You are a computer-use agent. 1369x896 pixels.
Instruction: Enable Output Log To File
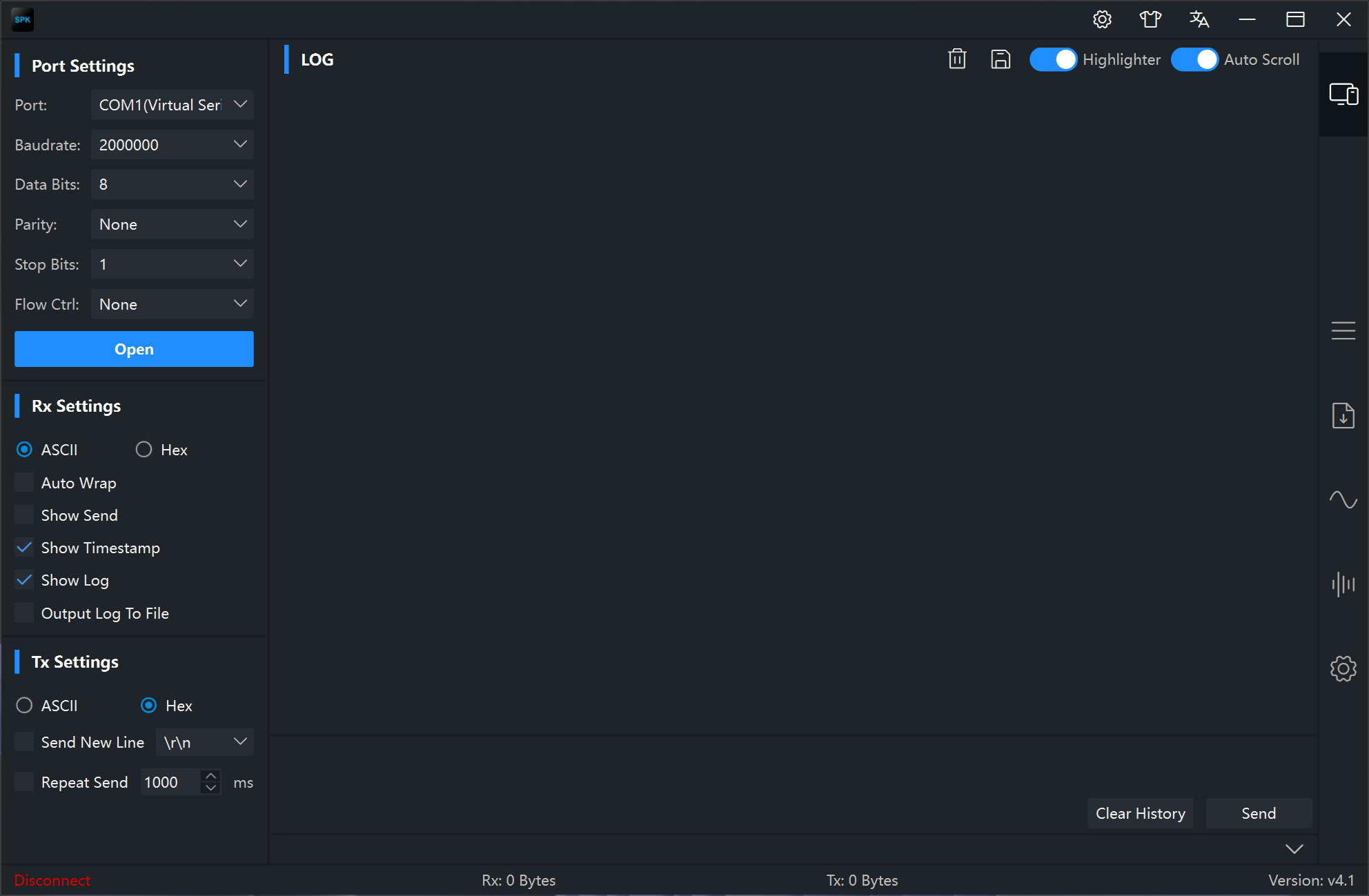click(24, 613)
